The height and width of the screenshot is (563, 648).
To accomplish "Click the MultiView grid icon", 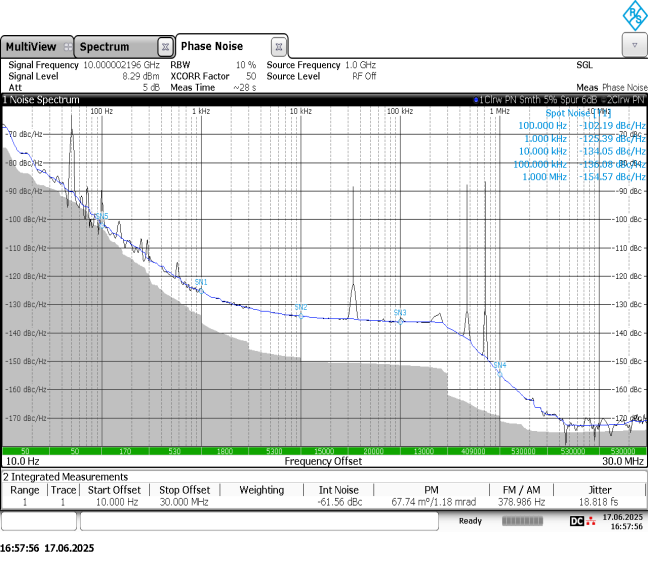I will 66,47.
